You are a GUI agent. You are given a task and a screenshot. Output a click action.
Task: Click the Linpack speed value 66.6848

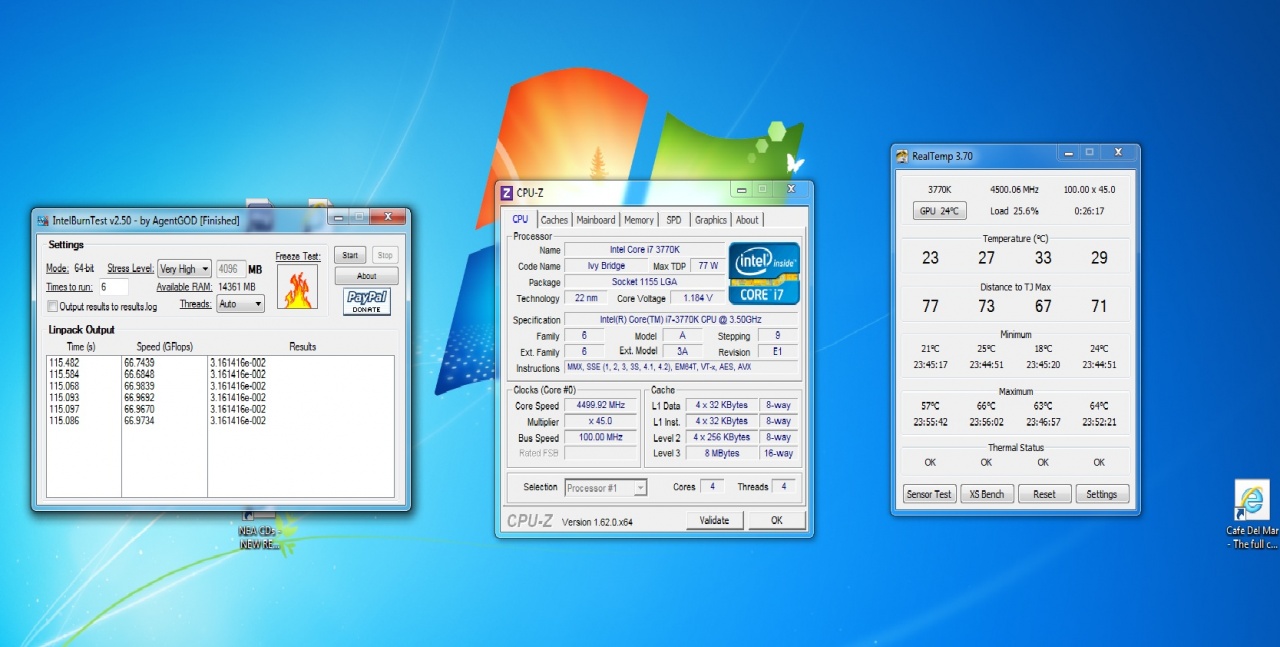click(x=140, y=374)
